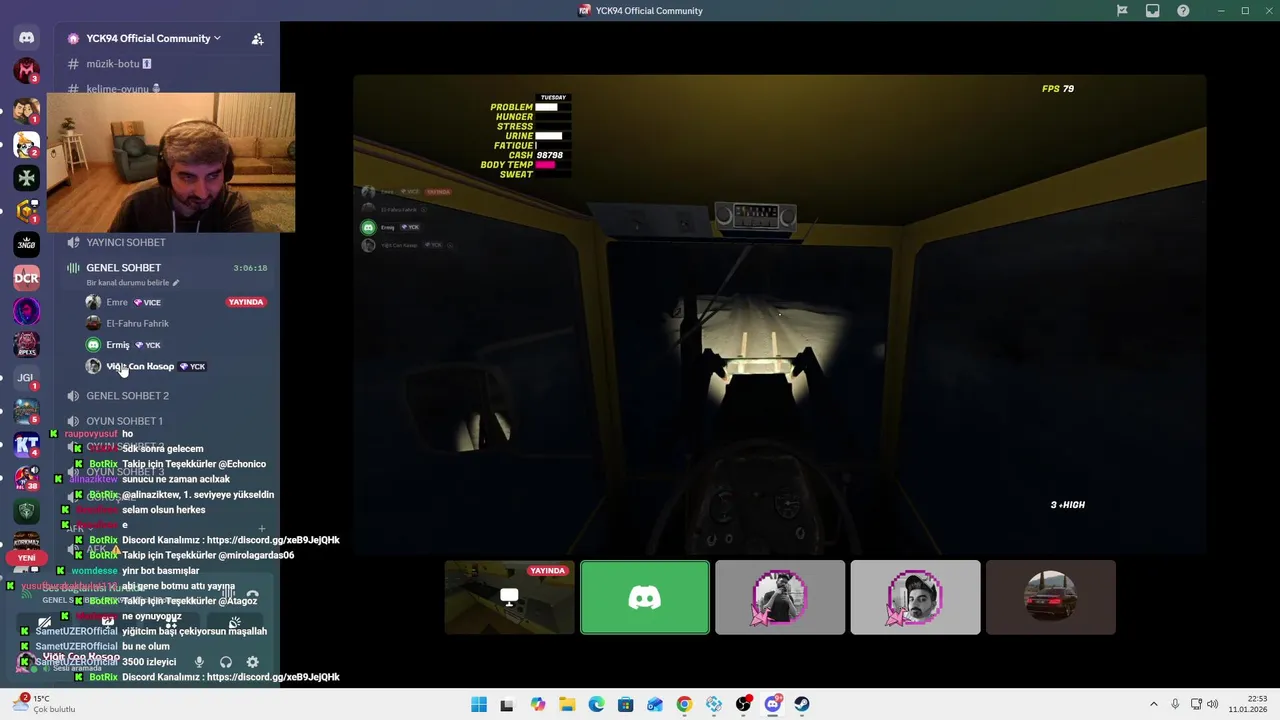Image resolution: width=1280 pixels, height=720 pixels.
Task: Open File Explorer from the taskbar
Action: click(567, 704)
